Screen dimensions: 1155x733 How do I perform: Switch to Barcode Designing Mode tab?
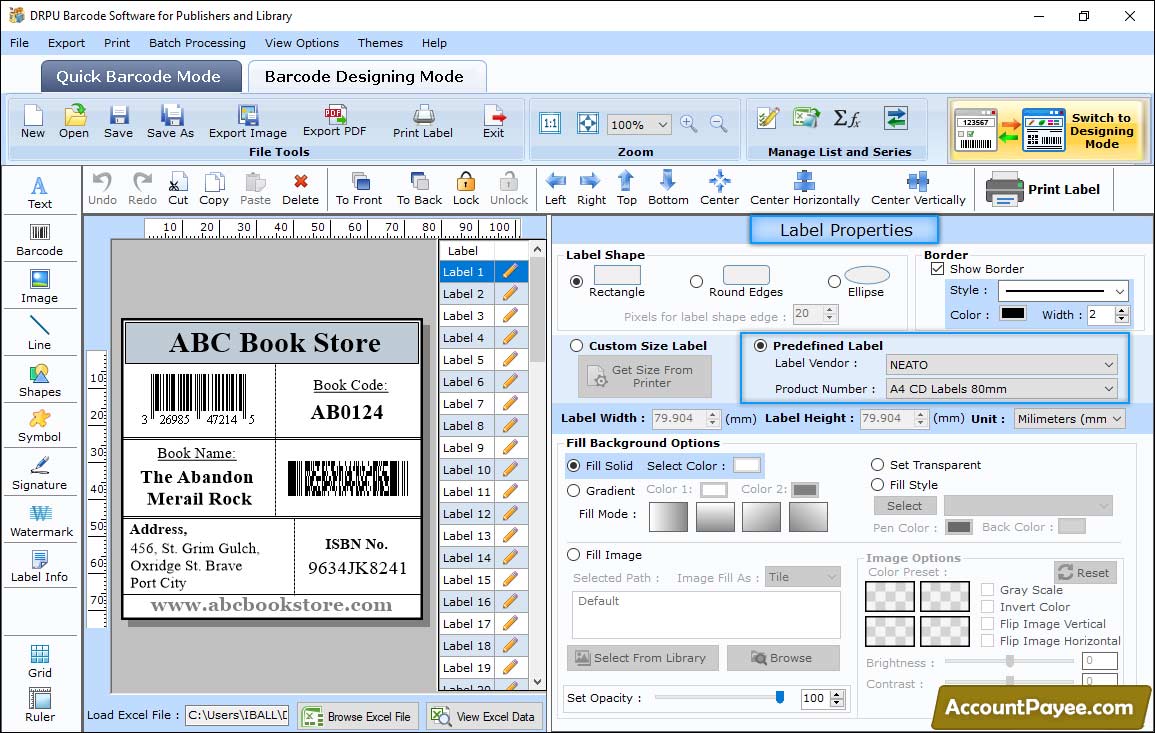[366, 77]
